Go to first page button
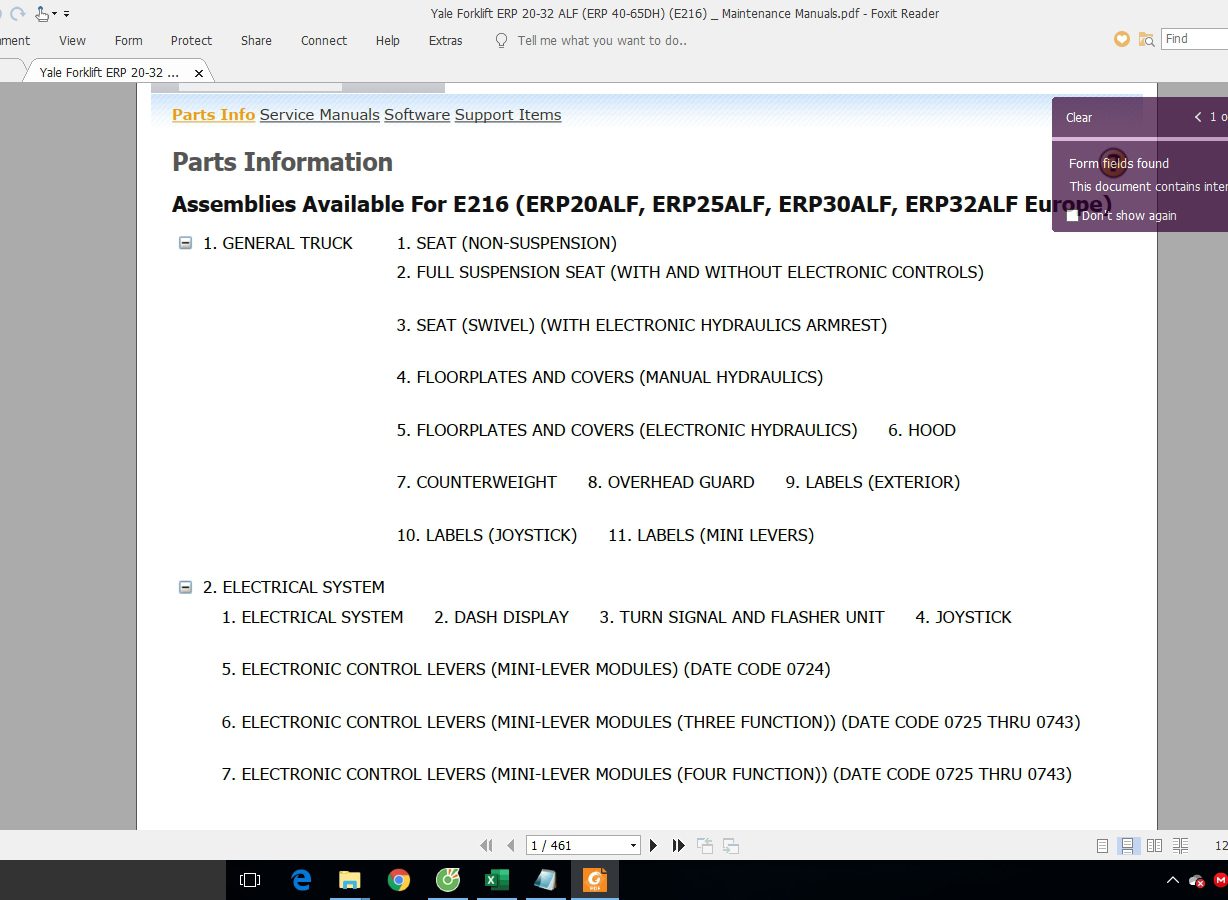This screenshot has height=900, width=1228. point(487,846)
